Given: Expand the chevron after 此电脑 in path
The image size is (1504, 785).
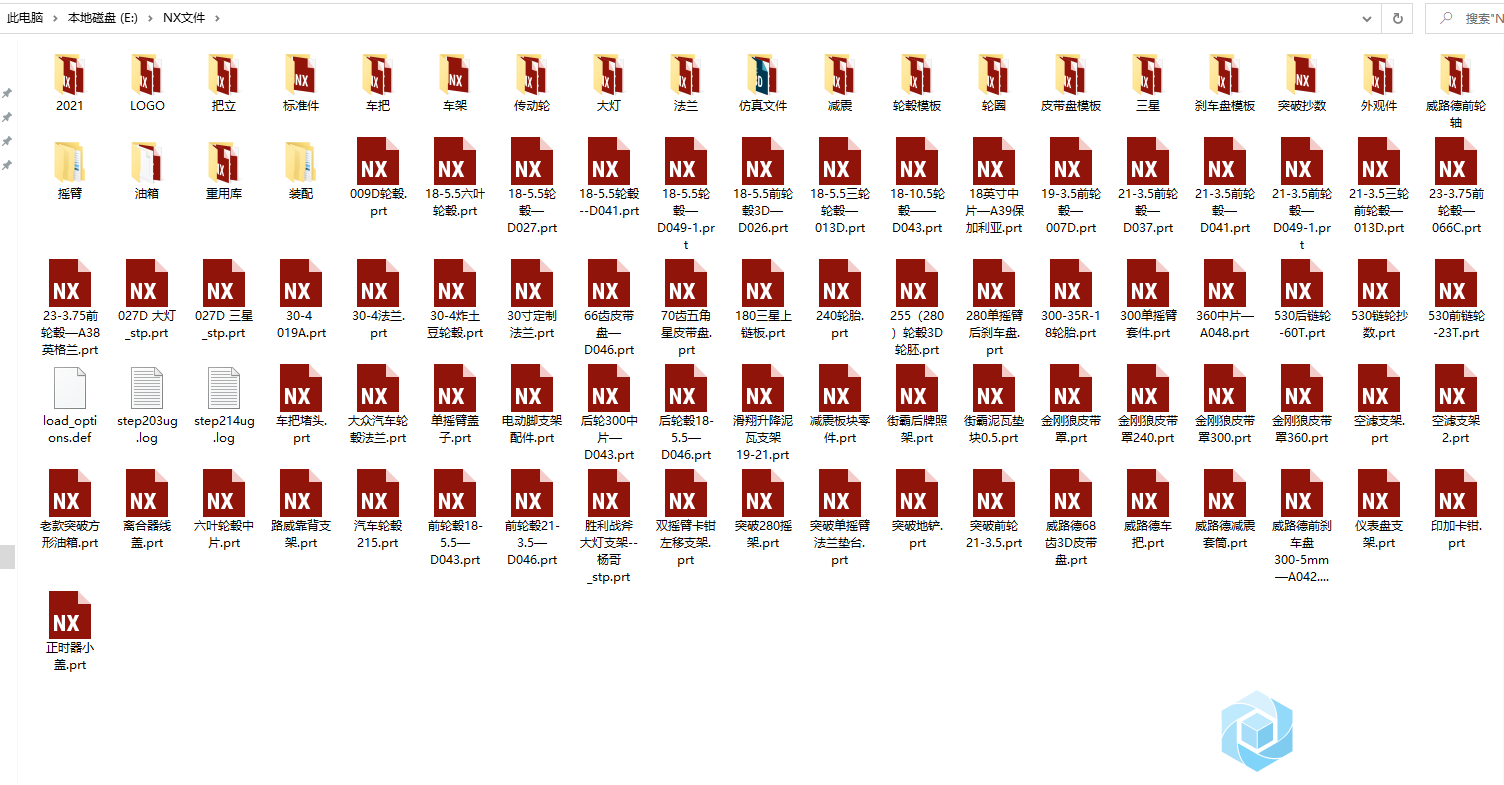Looking at the screenshot, I should 56,18.
